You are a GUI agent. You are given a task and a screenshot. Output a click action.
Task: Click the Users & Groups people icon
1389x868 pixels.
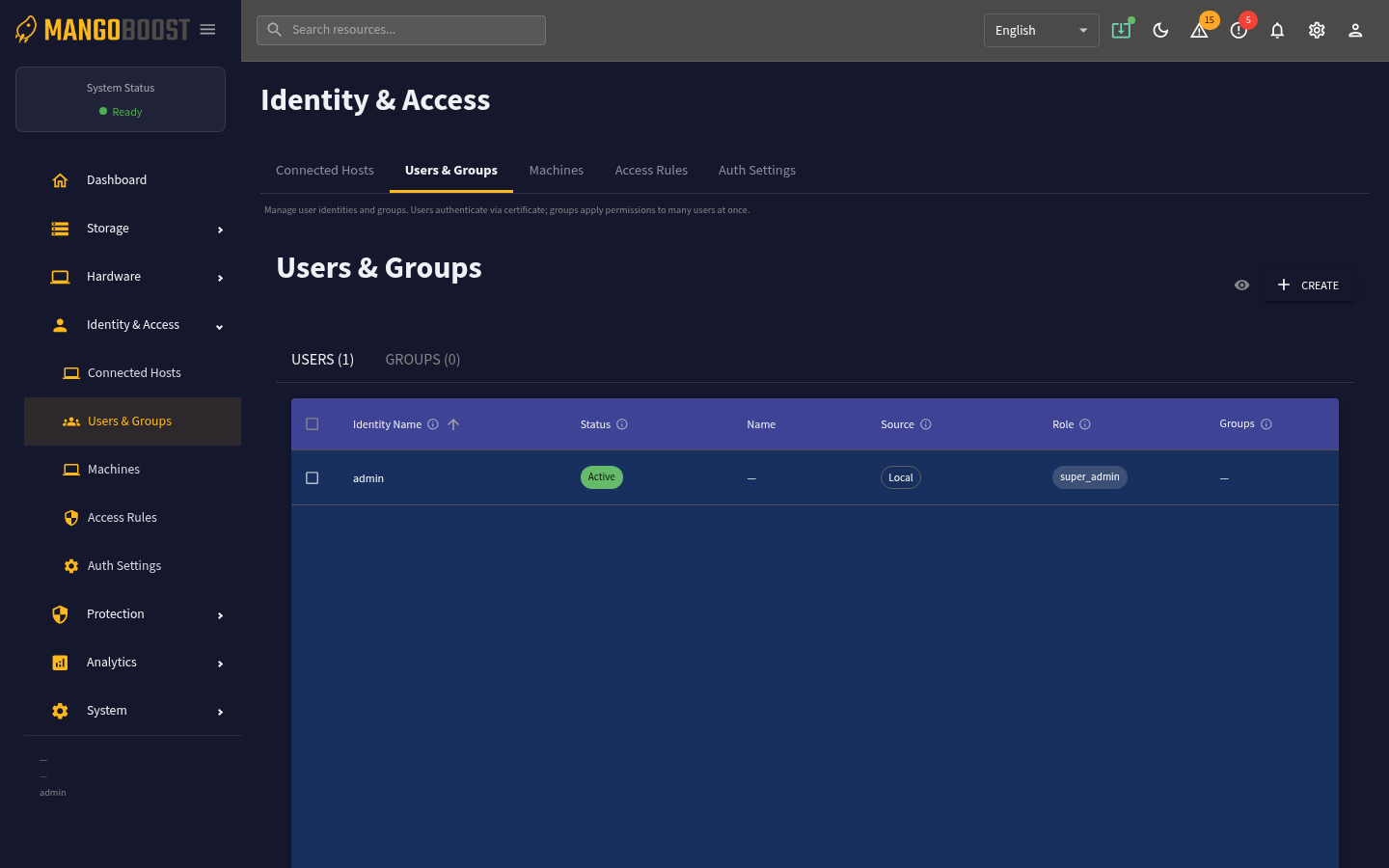pyautogui.click(x=71, y=421)
